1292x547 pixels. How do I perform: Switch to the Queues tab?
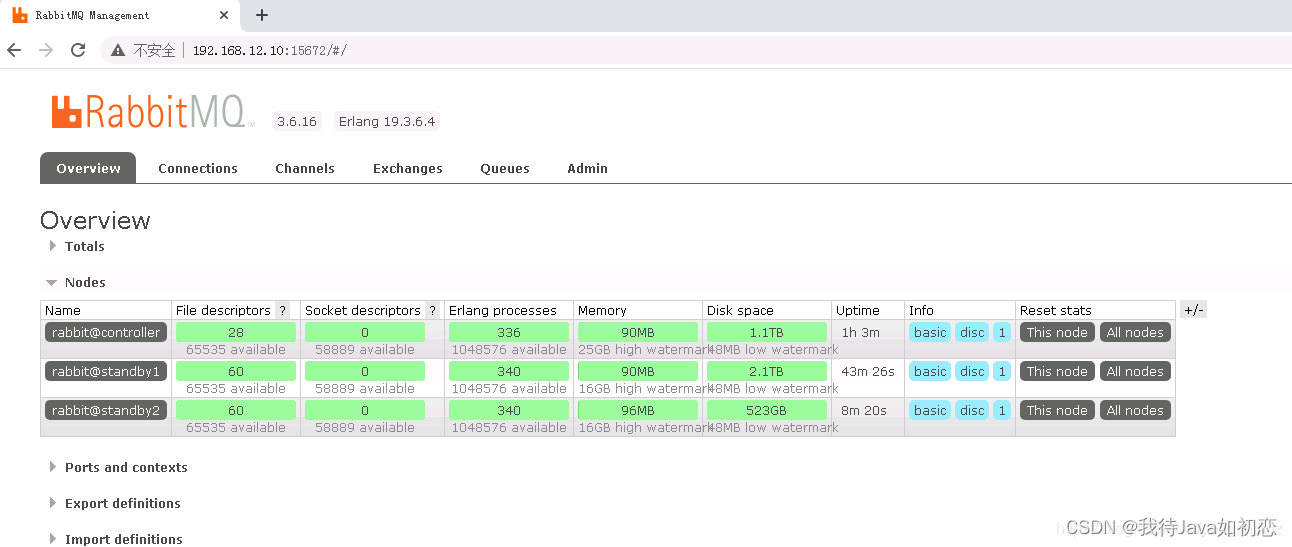pos(505,168)
